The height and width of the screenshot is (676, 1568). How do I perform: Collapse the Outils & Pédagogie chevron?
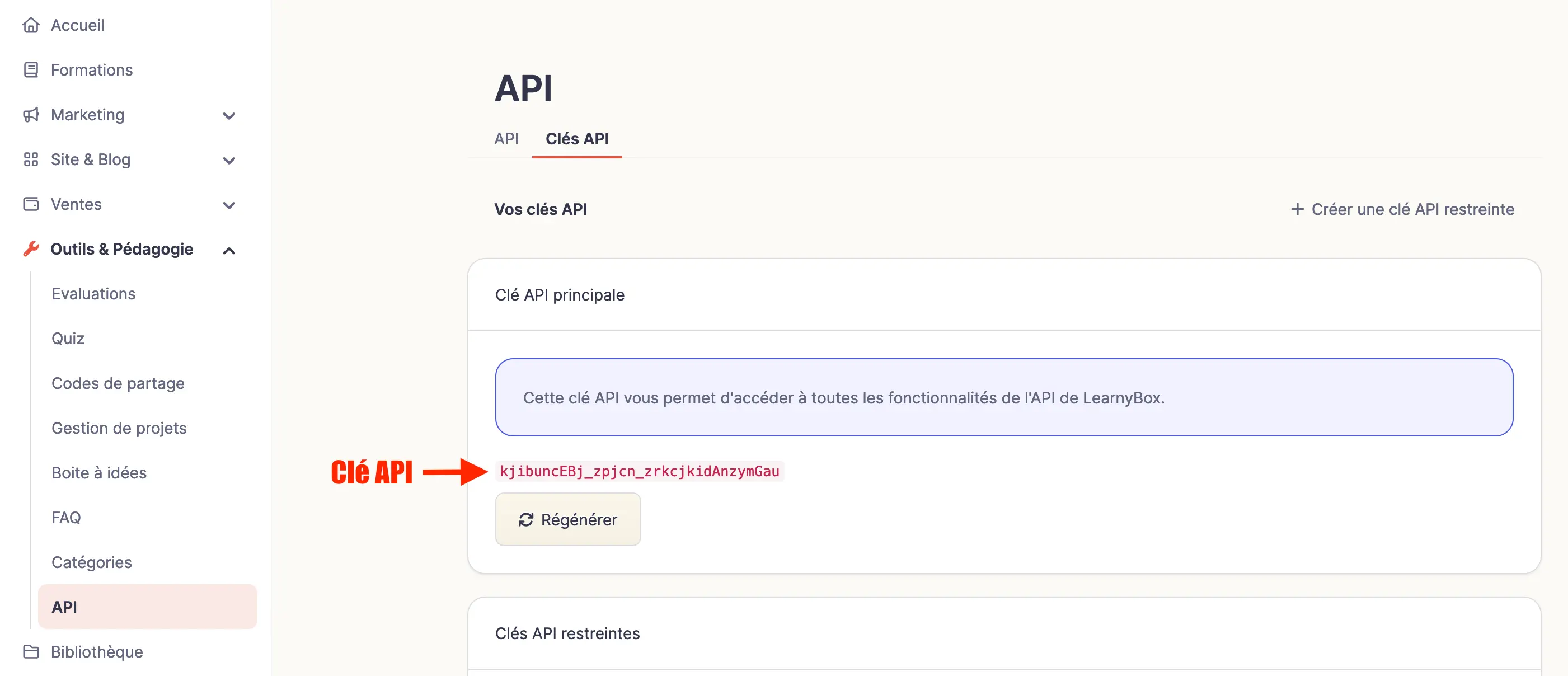click(x=229, y=250)
